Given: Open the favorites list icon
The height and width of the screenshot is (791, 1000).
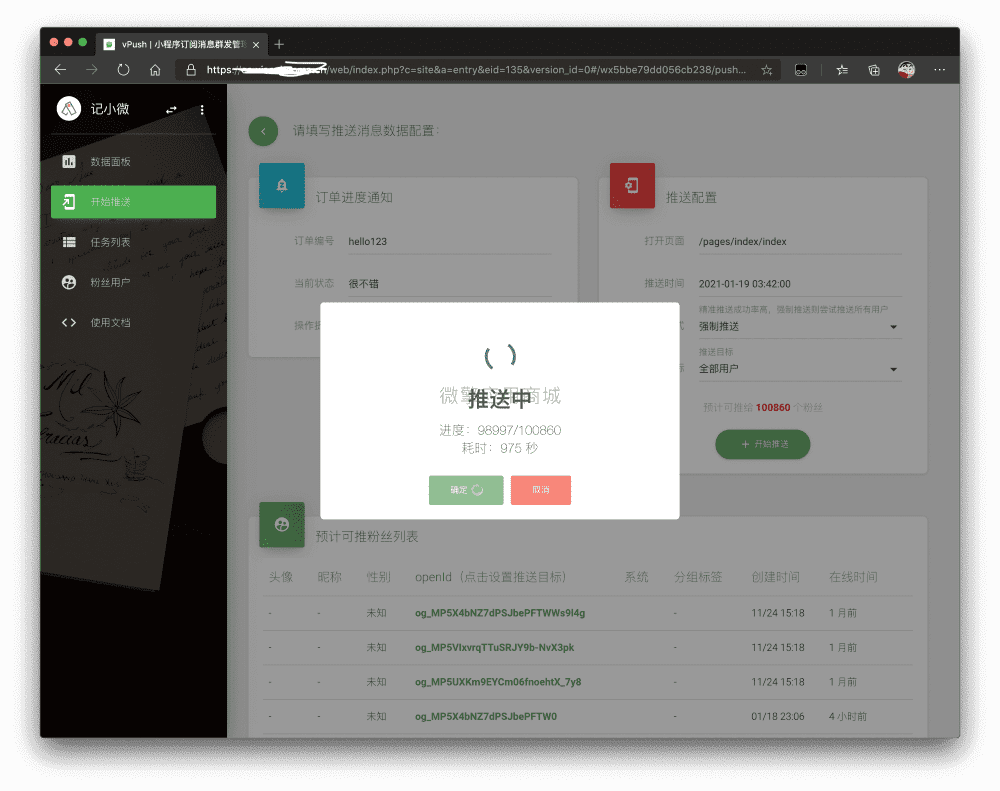Looking at the screenshot, I should (842, 70).
